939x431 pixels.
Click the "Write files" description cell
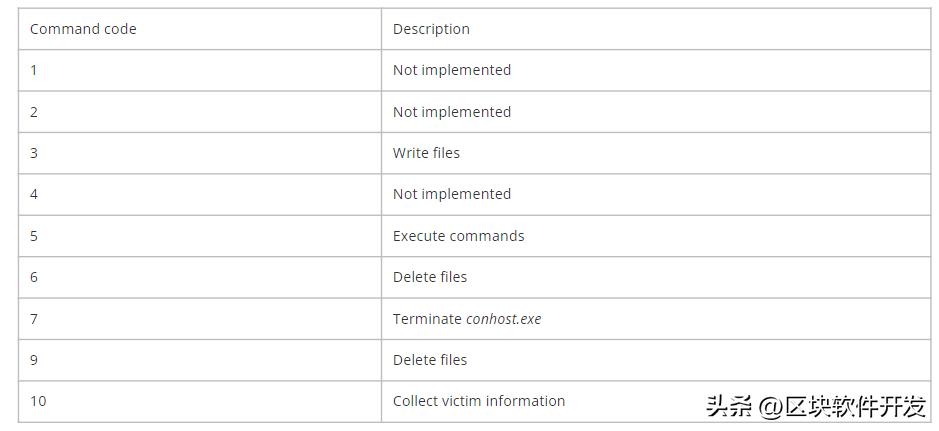[x=426, y=153]
